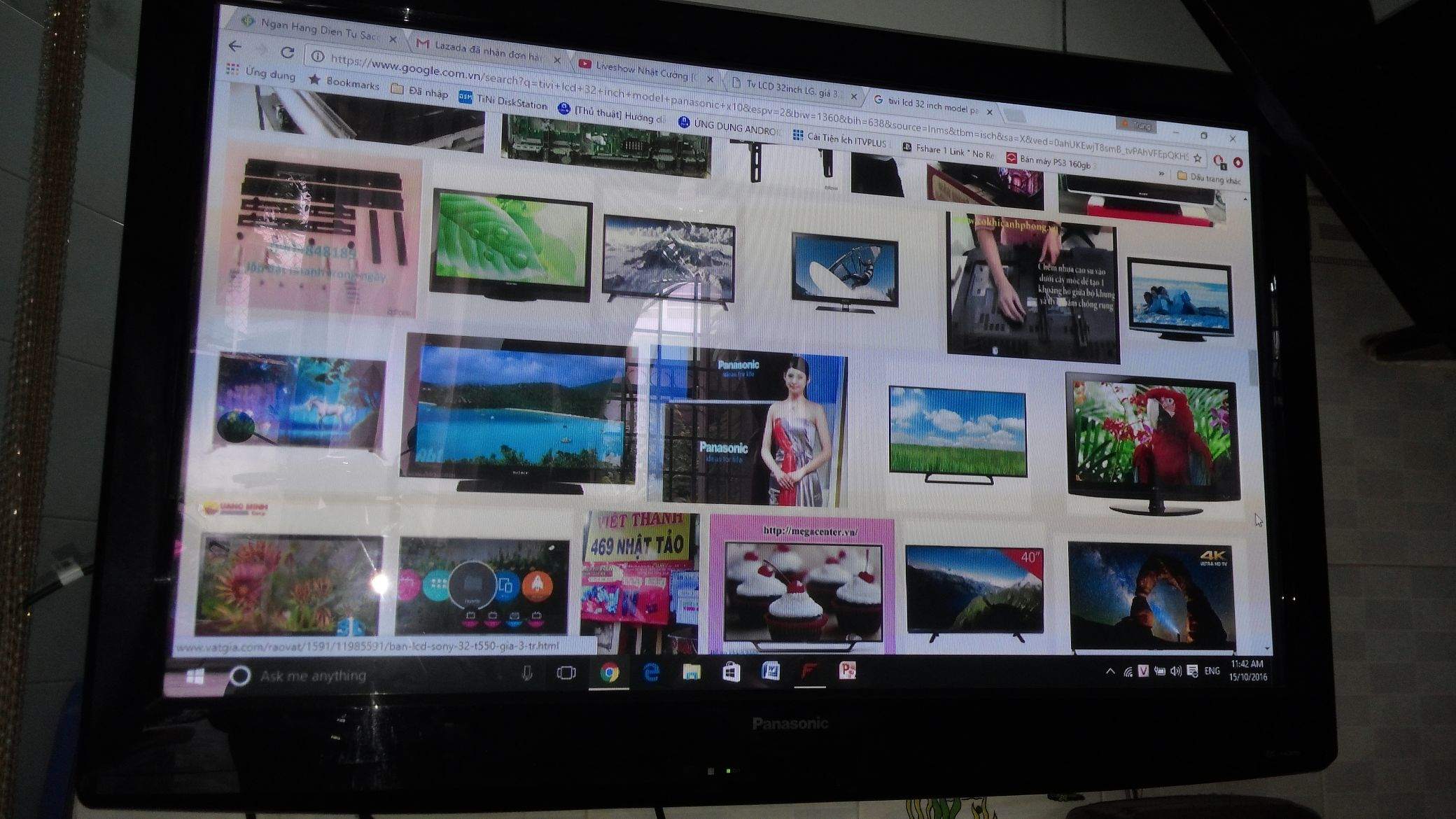Toggle ENG input language indicator
1456x819 pixels.
1212,671
